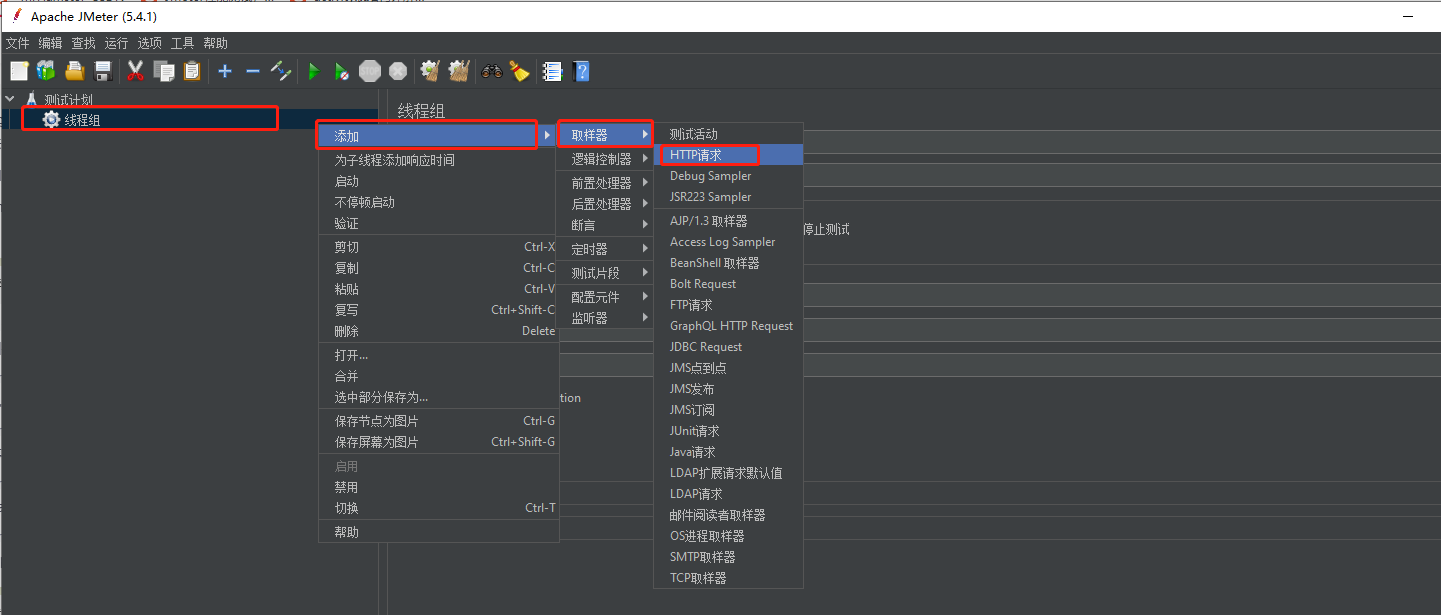Click the scissors Cut toolbar icon
The width and height of the screenshot is (1441, 615).
136,71
